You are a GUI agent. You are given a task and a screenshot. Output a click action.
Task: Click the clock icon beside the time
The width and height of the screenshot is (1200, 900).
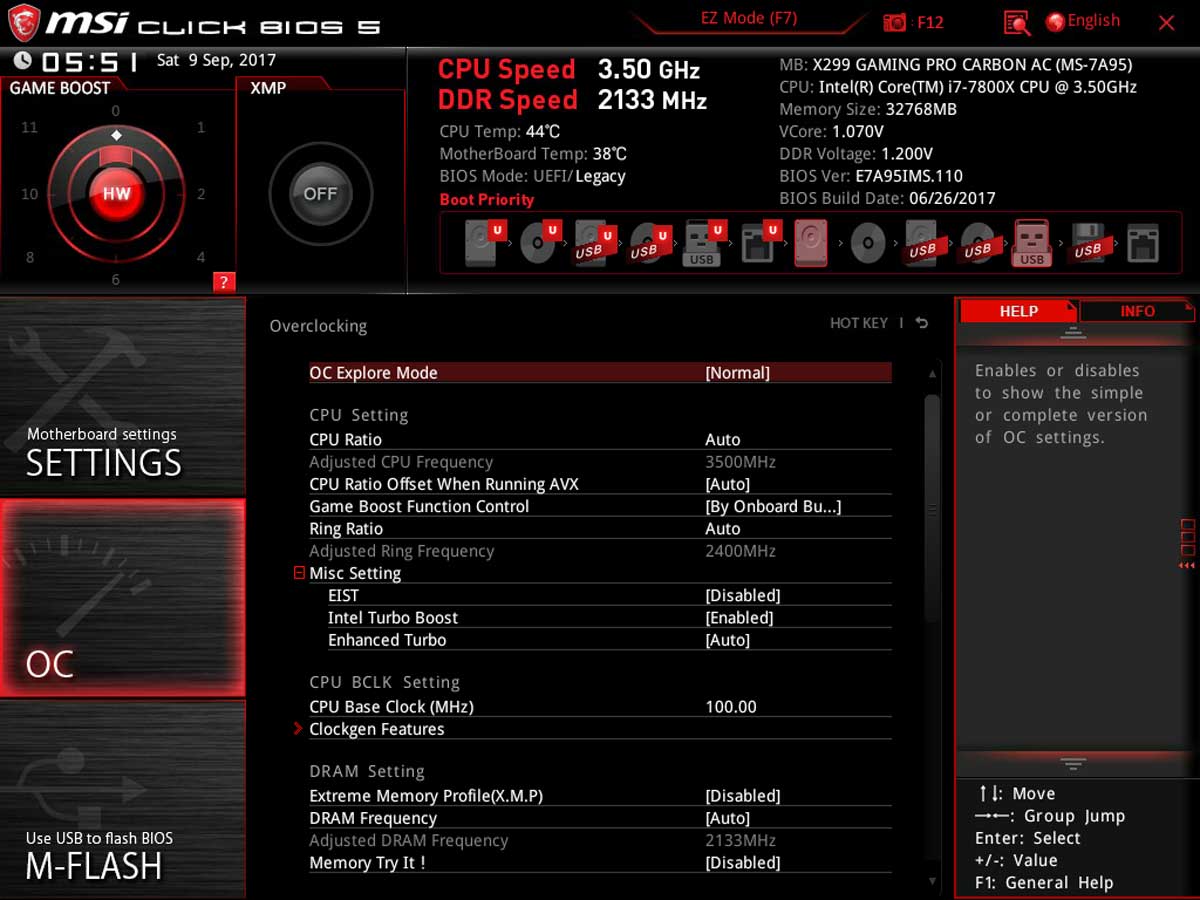[22, 61]
